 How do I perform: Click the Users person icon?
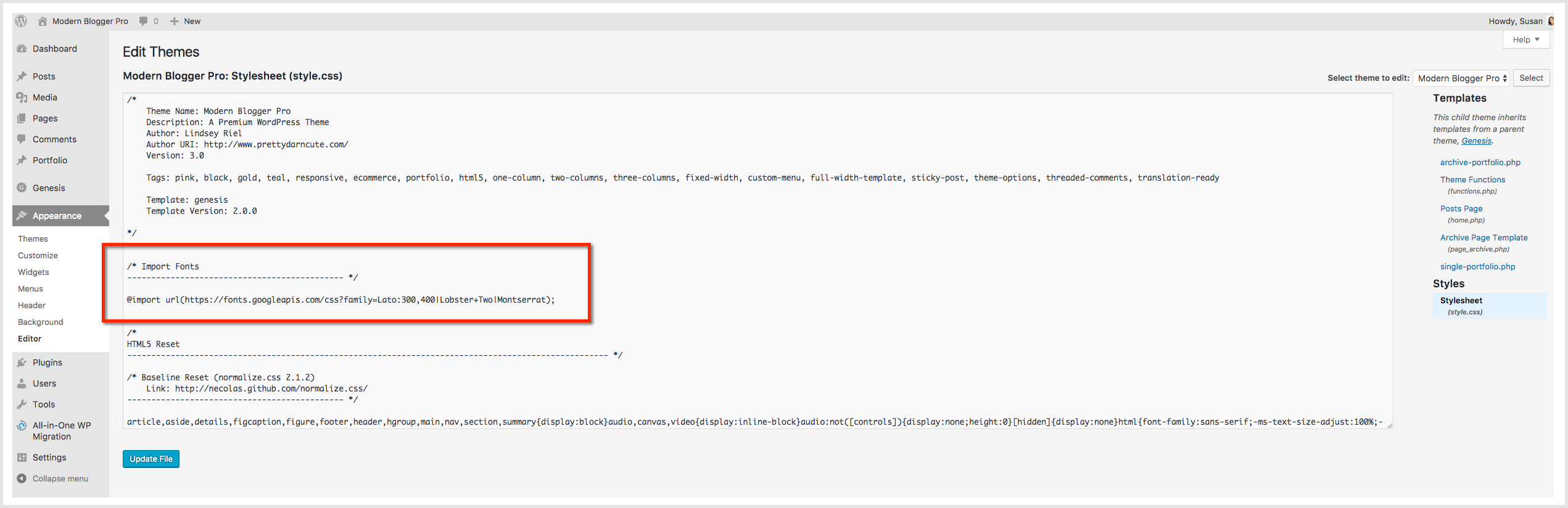(22, 383)
